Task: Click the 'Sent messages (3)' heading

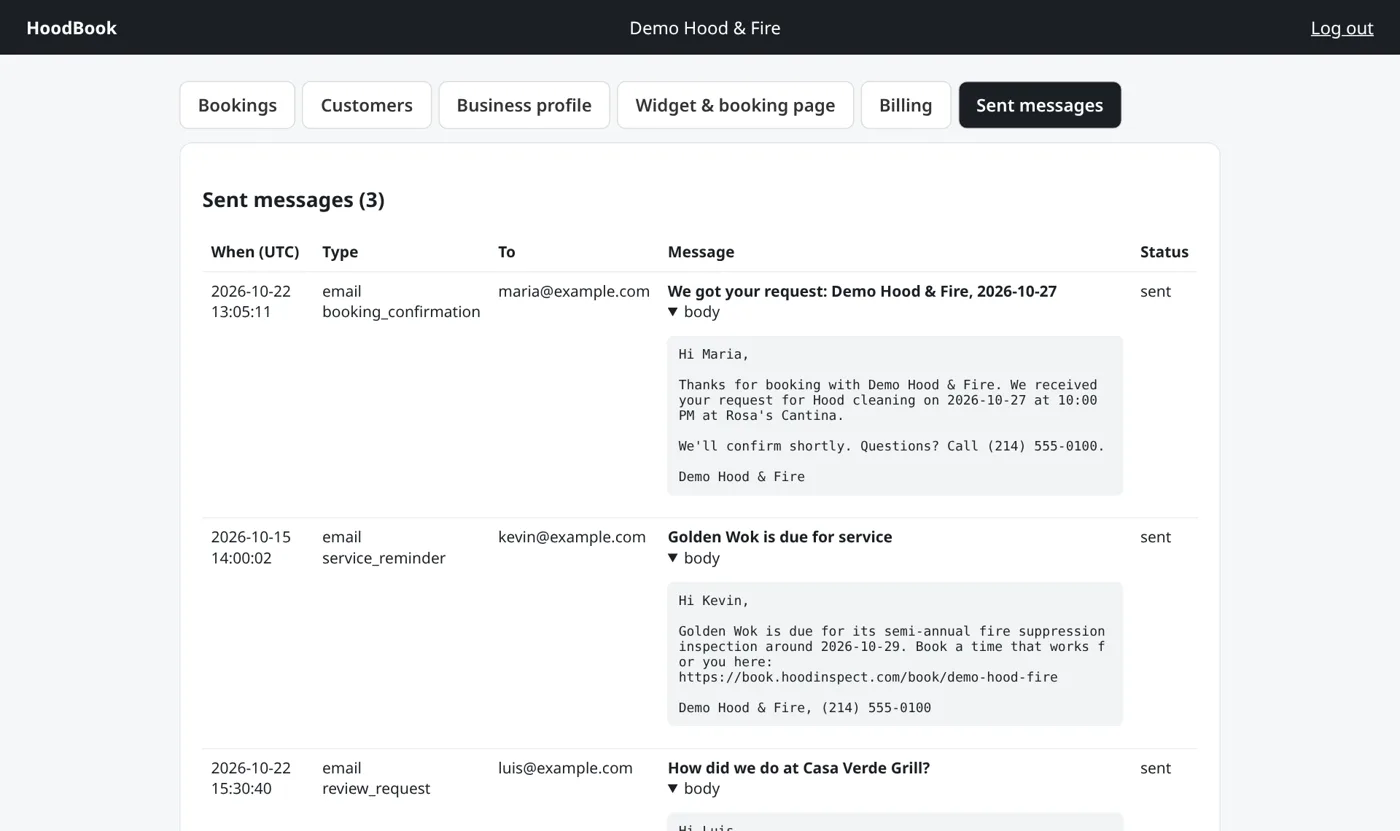Action: point(293,200)
